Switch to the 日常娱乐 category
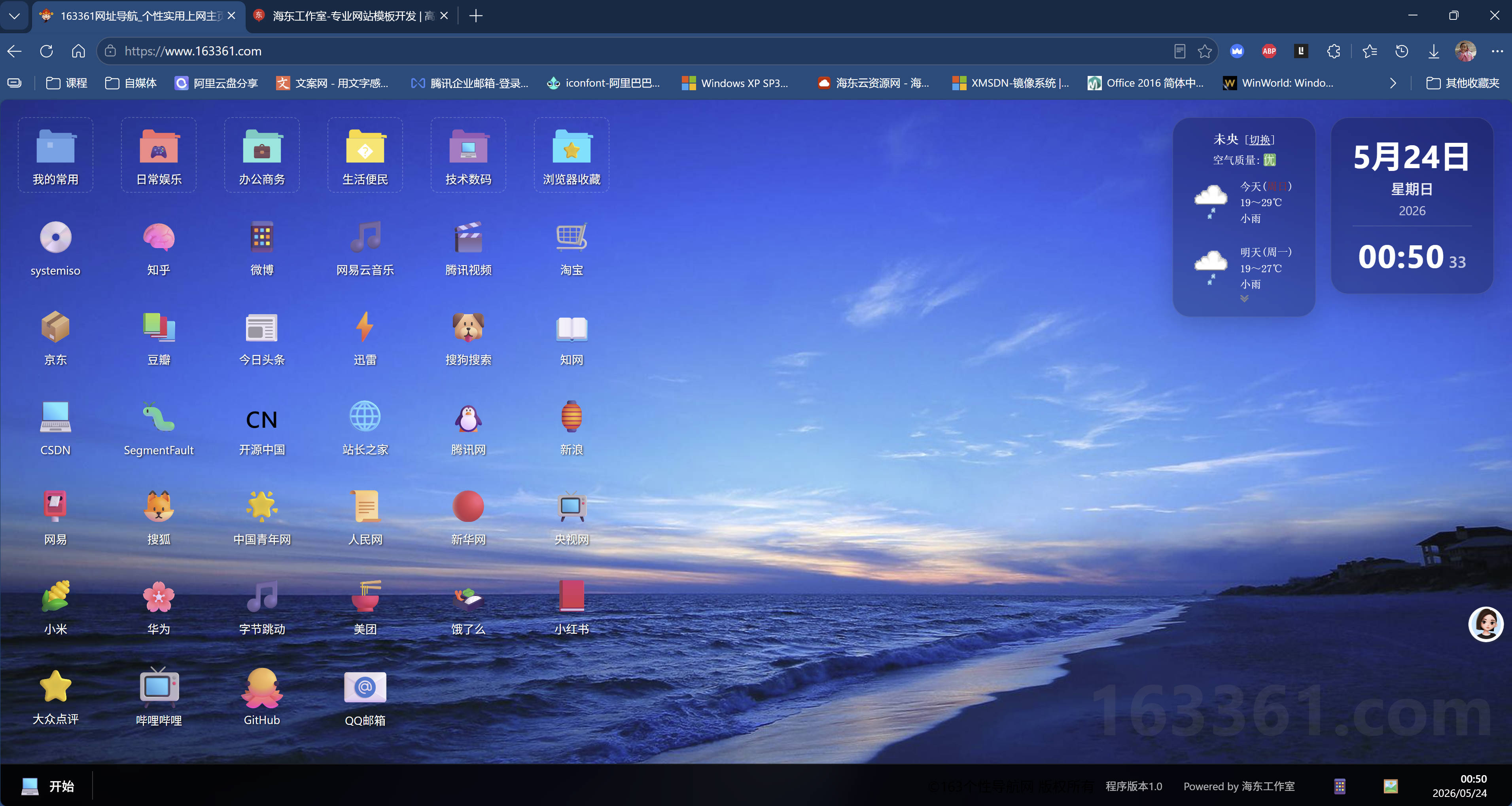The image size is (1512, 806). click(x=159, y=155)
